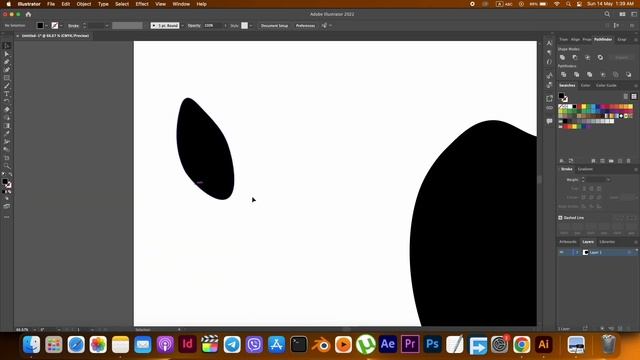Click the Preferences button
The width and height of the screenshot is (640, 360).
(305, 26)
